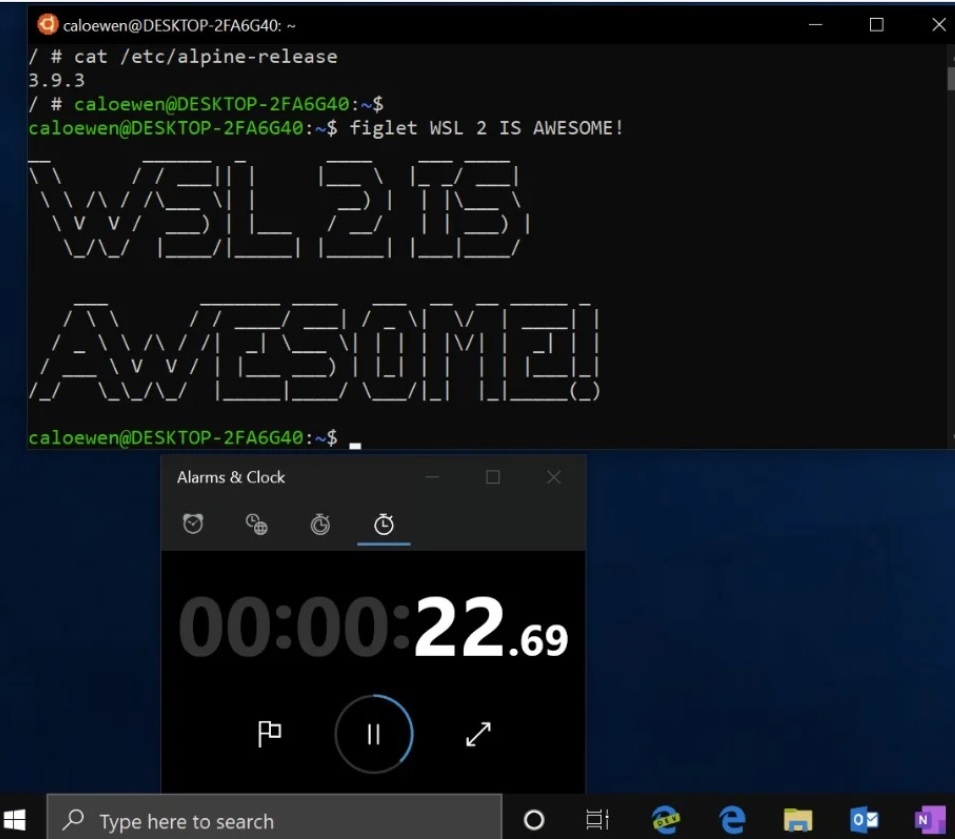Minimize the Ubuntu terminal window
Viewport: 955px width, 839px height.
point(816,25)
